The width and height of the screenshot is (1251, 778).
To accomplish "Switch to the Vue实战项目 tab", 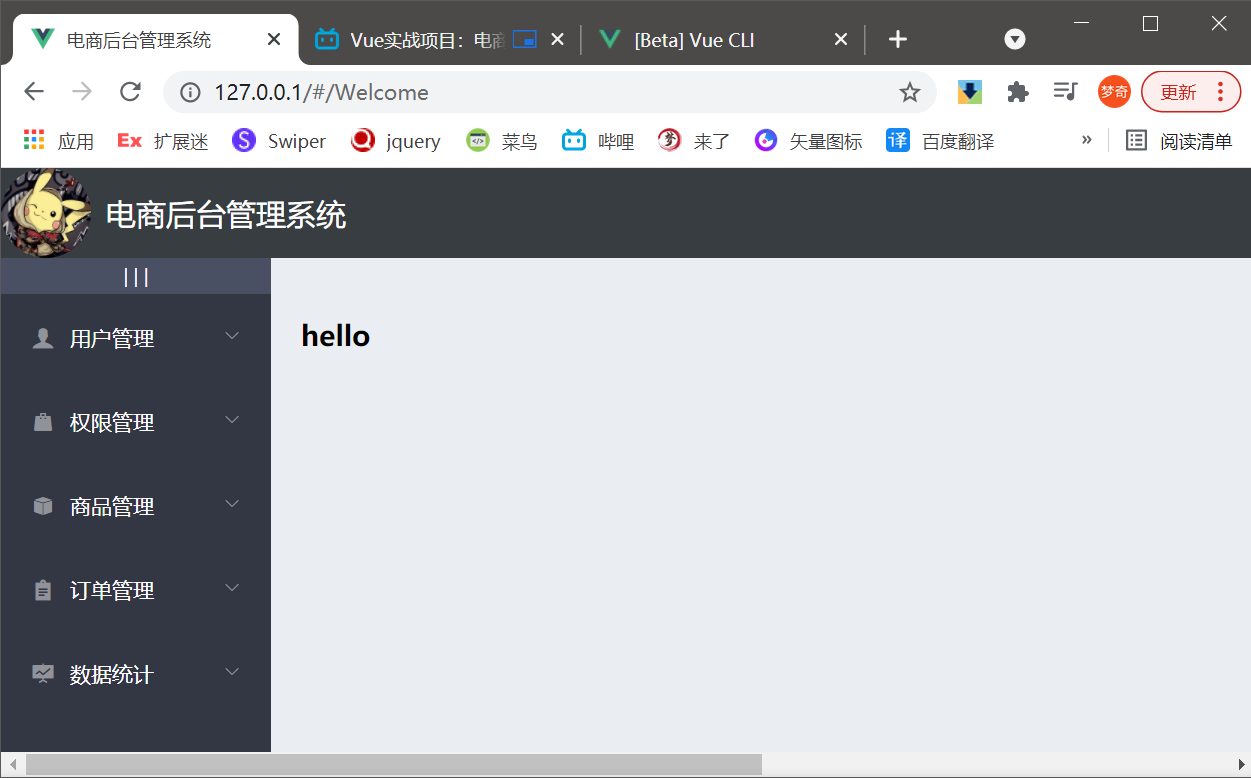I will pos(420,39).
